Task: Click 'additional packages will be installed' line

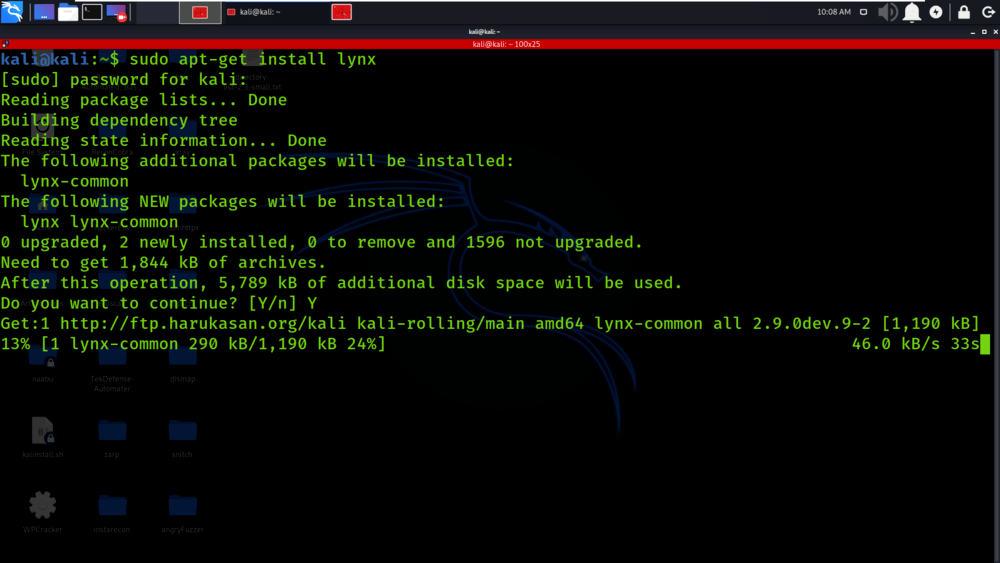Action: 257,161
